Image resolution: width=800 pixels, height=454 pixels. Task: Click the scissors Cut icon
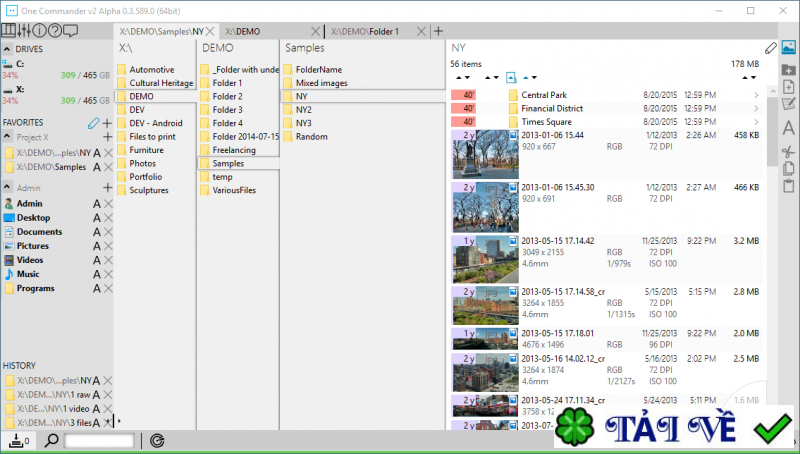click(x=788, y=151)
